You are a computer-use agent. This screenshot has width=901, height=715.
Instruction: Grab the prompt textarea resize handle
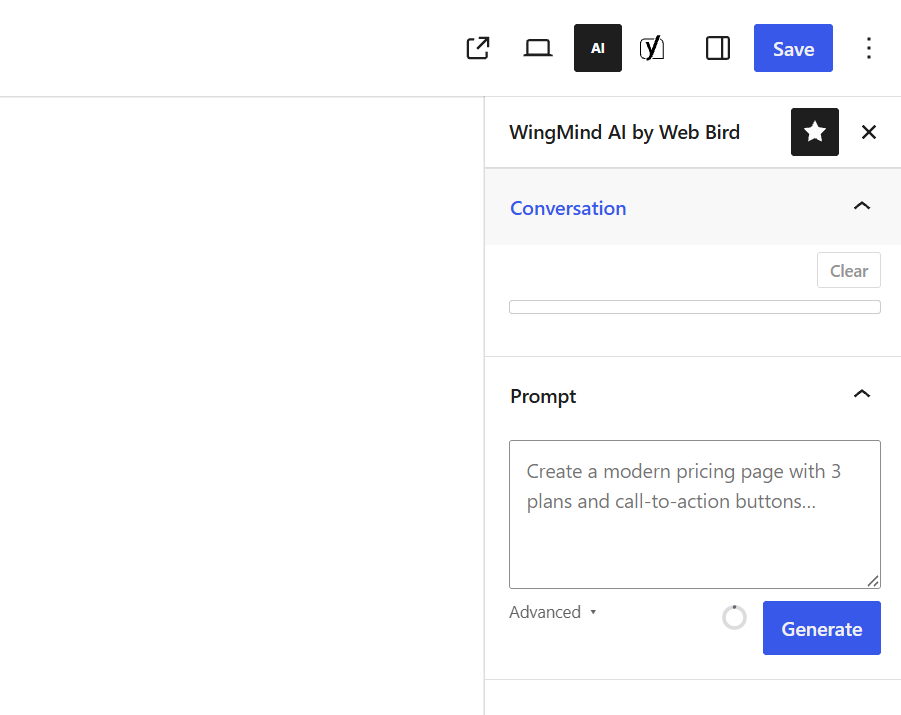click(x=873, y=581)
